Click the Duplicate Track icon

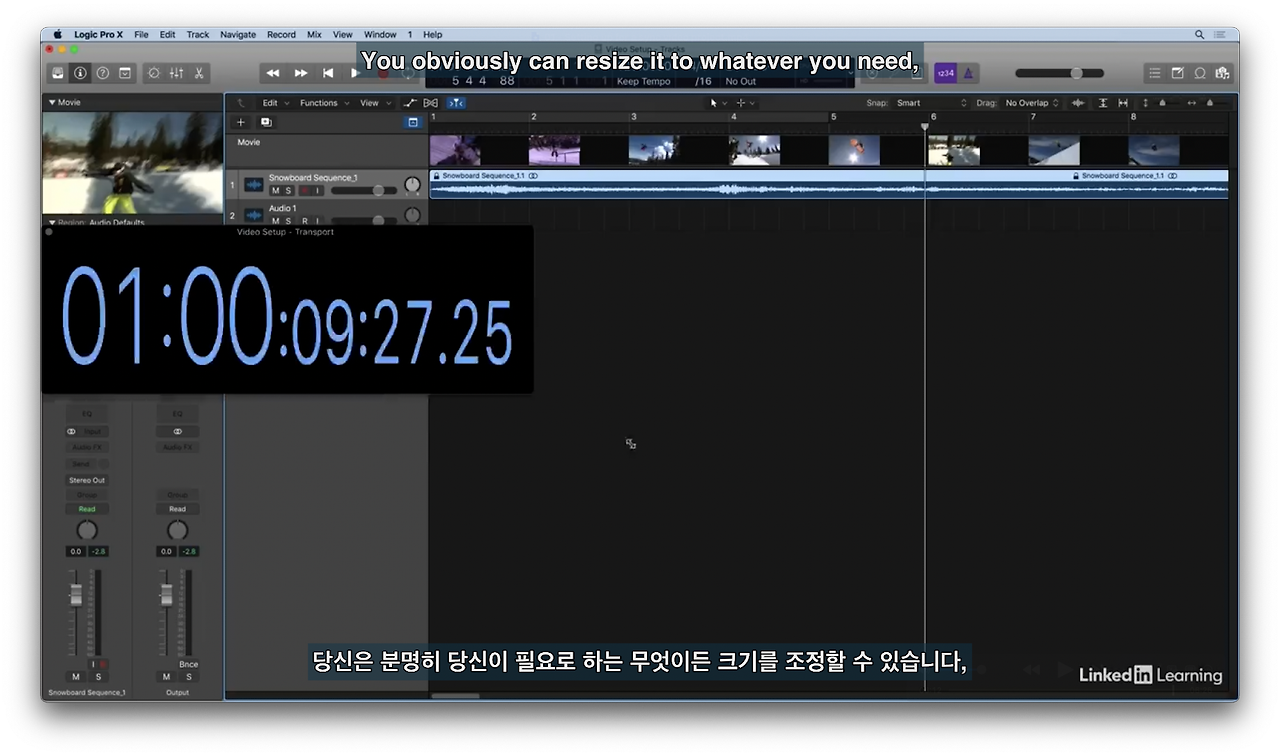pos(266,122)
